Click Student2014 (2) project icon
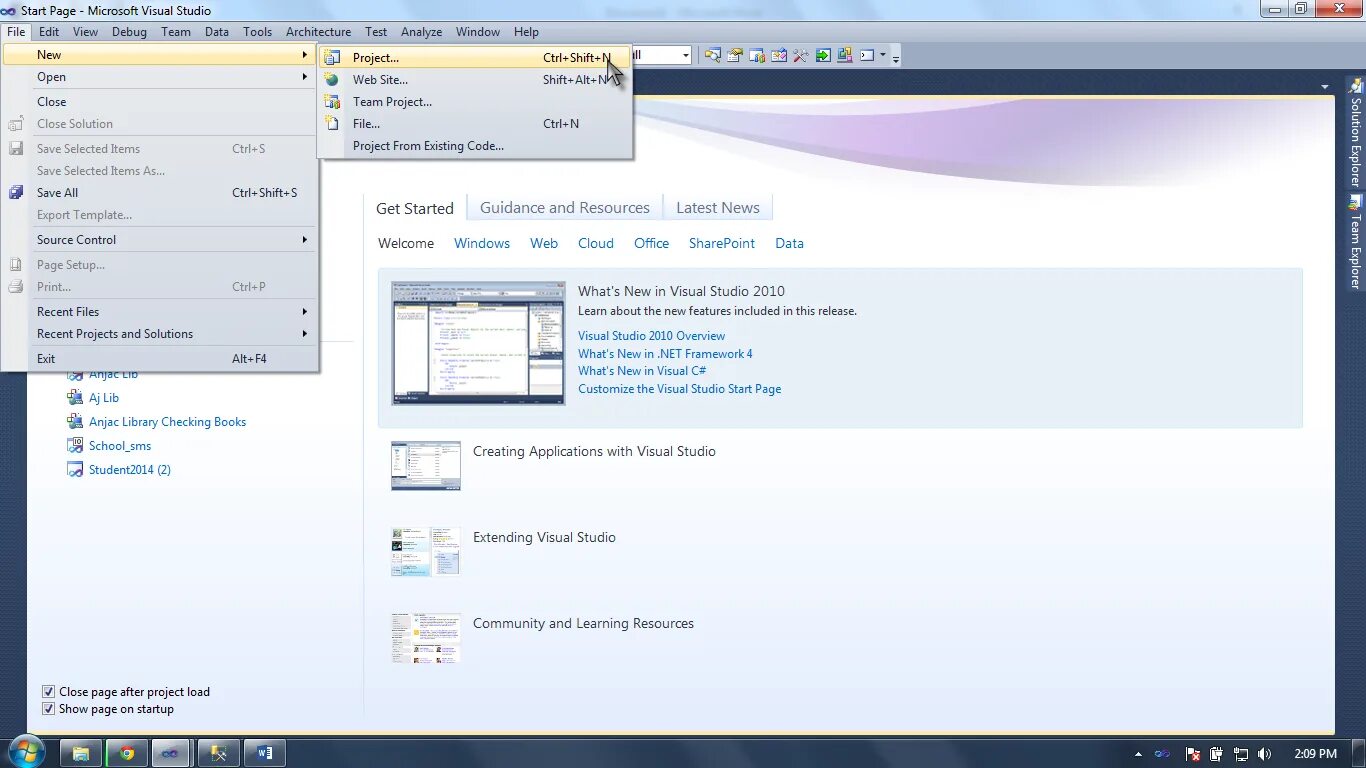This screenshot has height=768, width=1366. point(75,470)
